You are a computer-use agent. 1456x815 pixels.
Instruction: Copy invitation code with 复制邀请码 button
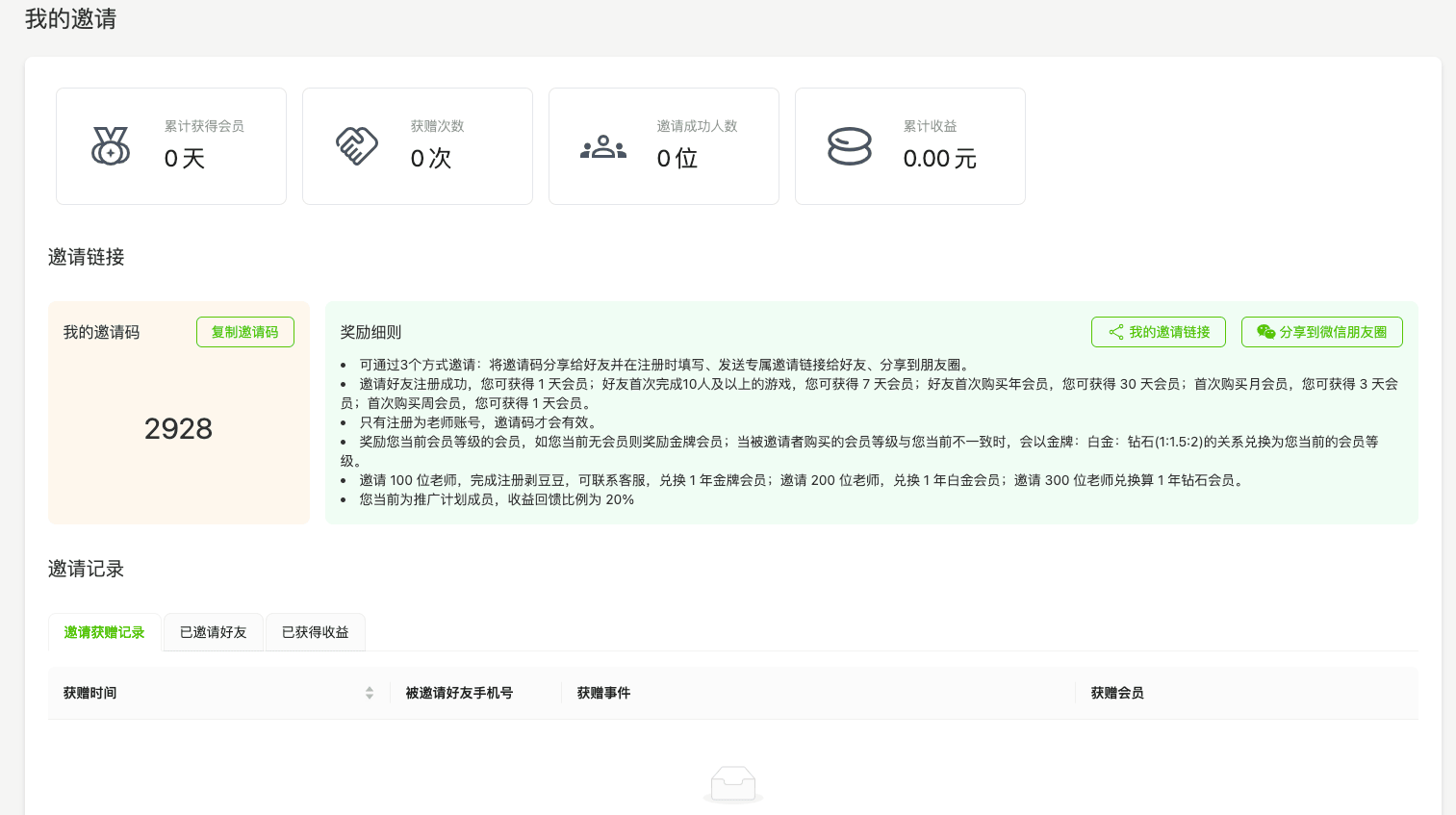(245, 332)
